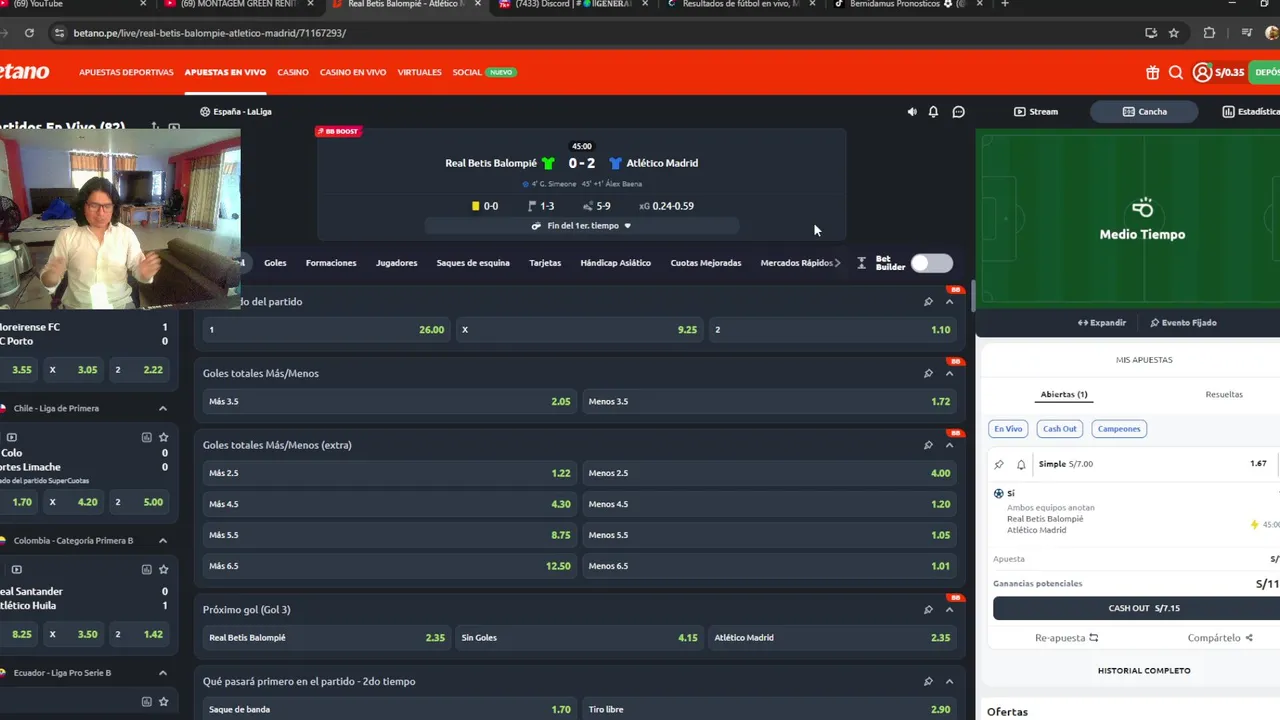This screenshot has width=1280, height=720.
Task: Favorite the Colo Colo match star
Action: point(163,437)
